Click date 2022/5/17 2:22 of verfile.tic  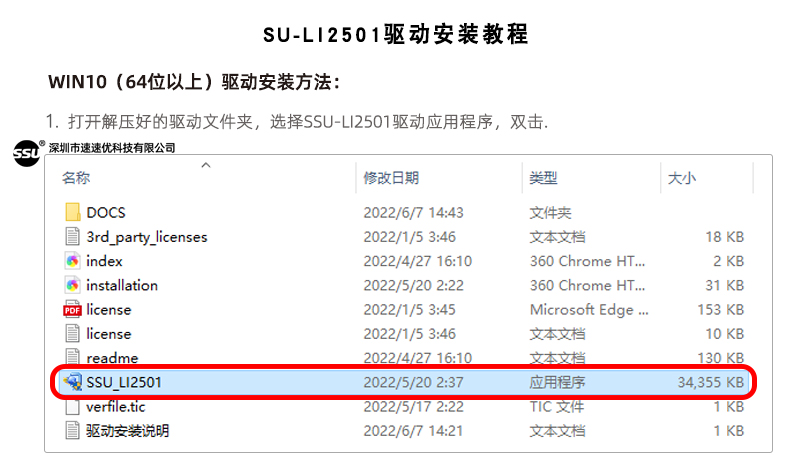[414, 407]
